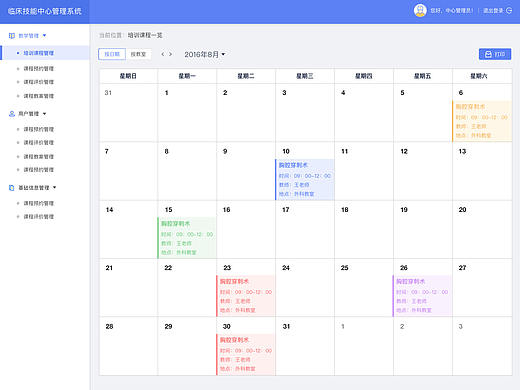Viewport: 520px width, 390px height.
Task: Click the 星期四 column header
Action: pyautogui.click(x=364, y=76)
